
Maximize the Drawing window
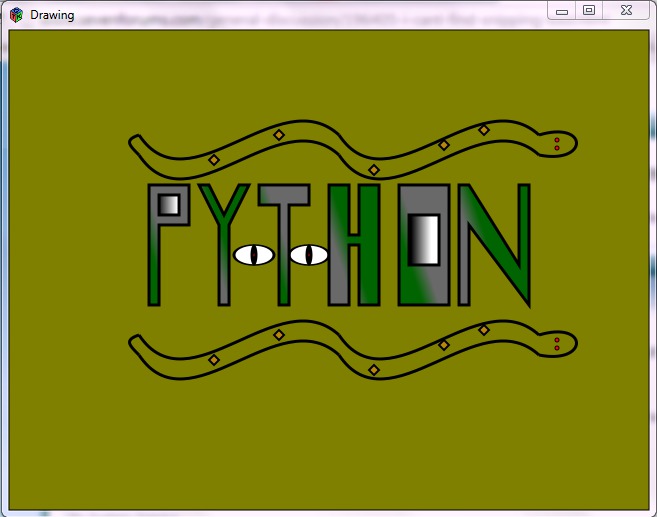[x=589, y=10]
